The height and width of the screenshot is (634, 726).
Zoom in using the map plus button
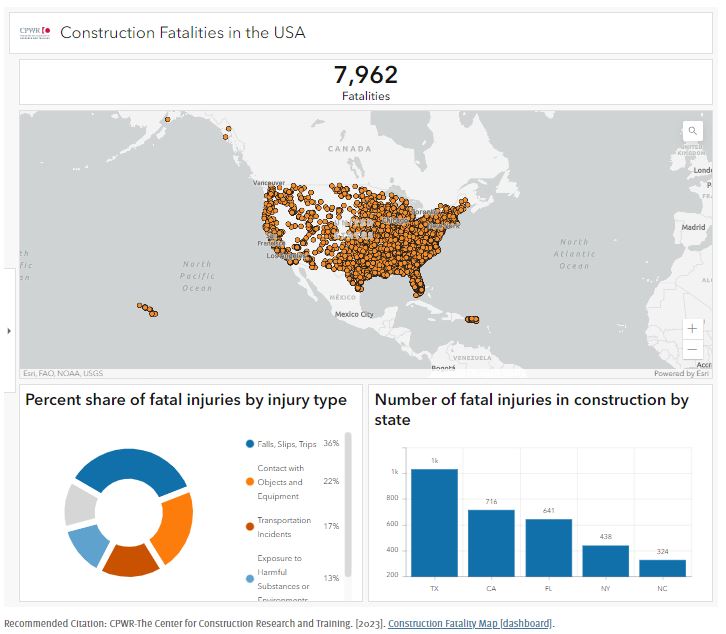pyautogui.click(x=692, y=328)
